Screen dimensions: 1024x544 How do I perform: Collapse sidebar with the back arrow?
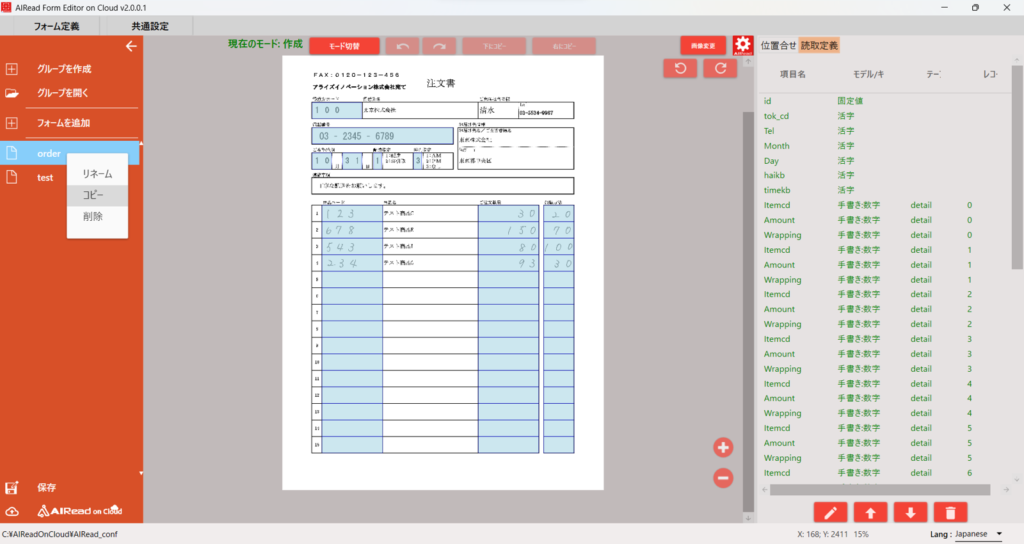130,46
